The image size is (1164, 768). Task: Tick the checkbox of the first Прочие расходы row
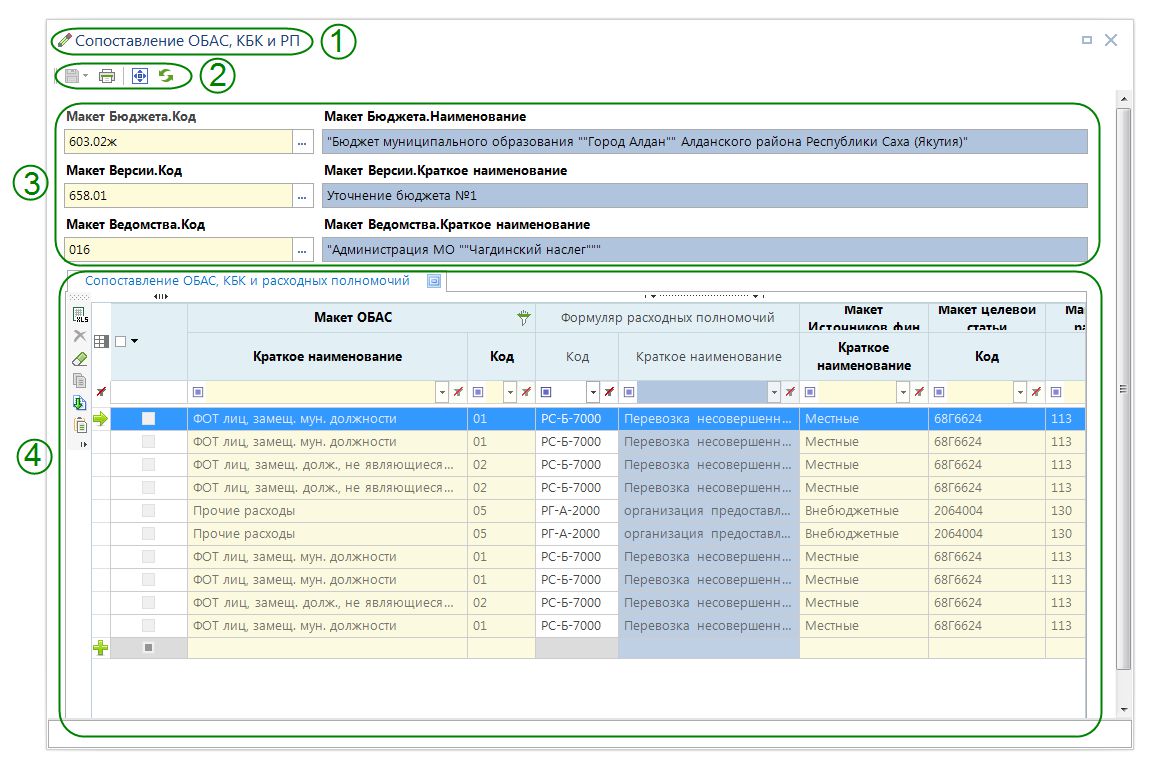click(x=149, y=511)
